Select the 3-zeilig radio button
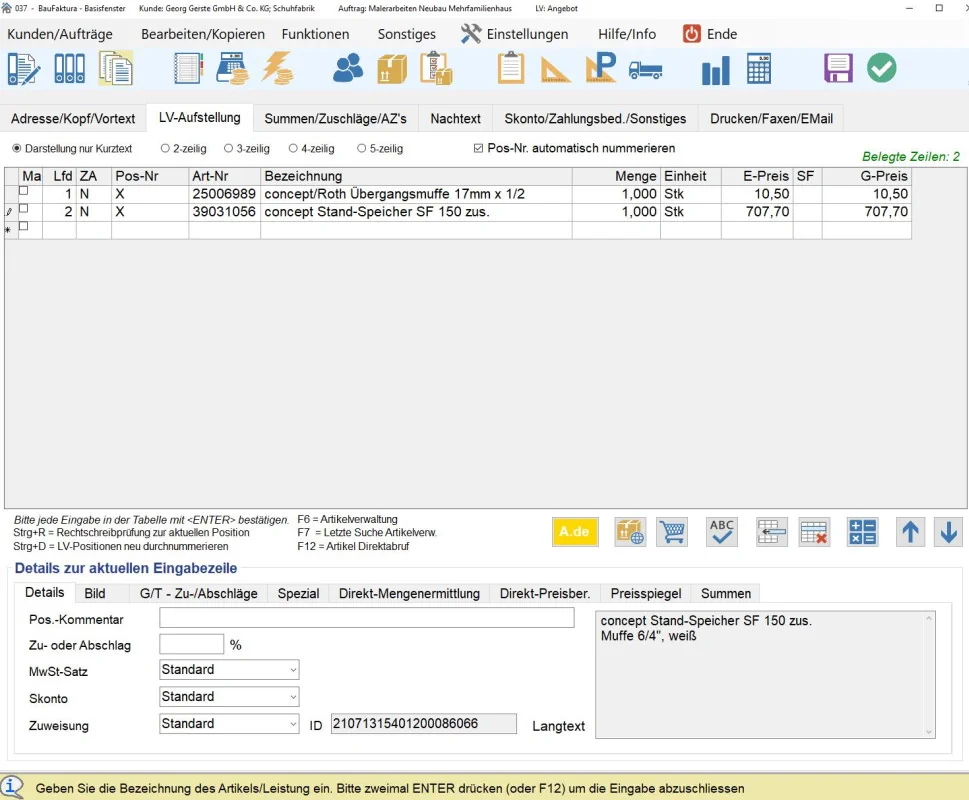This screenshot has height=800, width=969. tap(228, 149)
